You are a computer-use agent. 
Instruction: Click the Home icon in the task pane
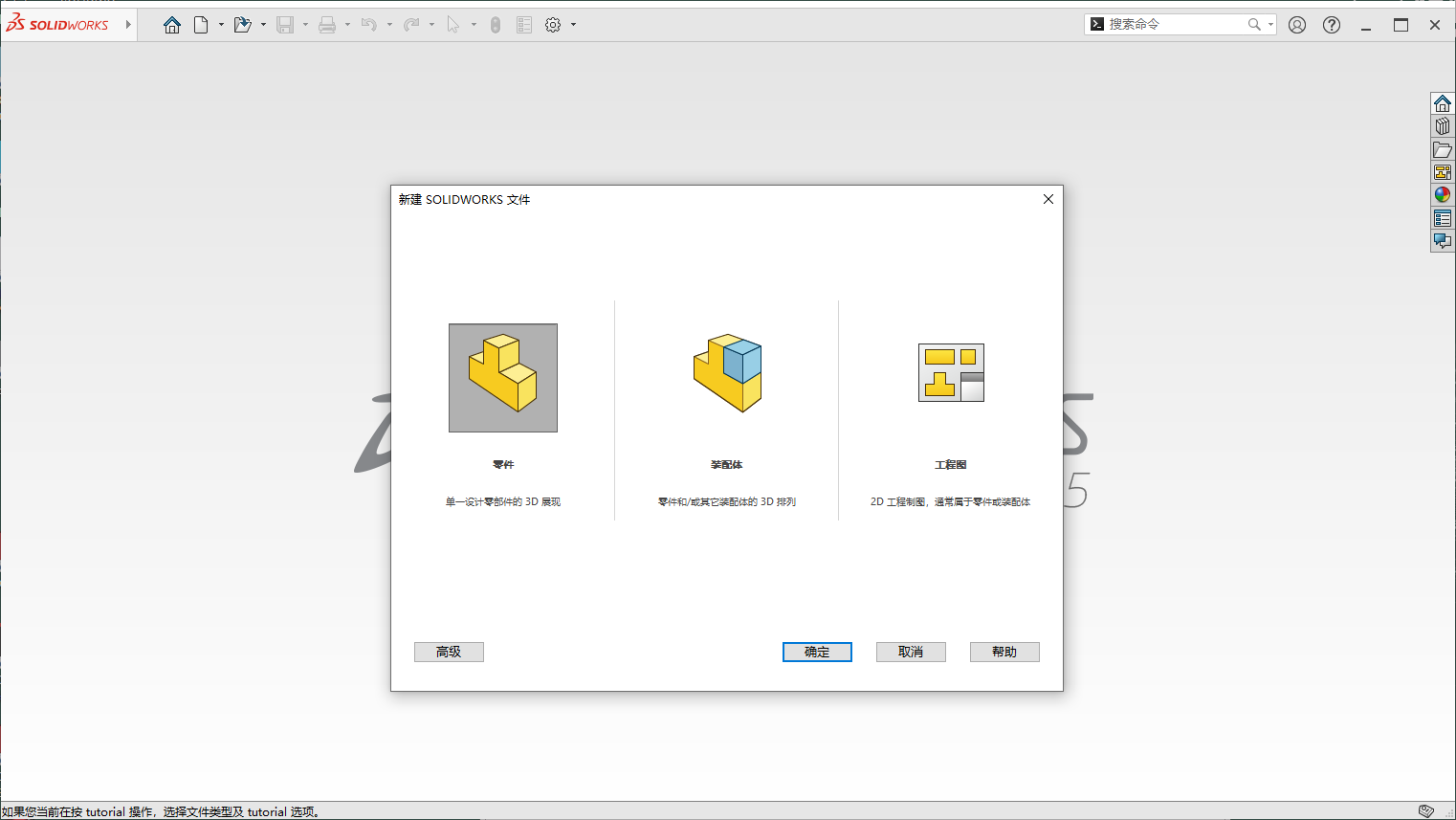(1442, 102)
